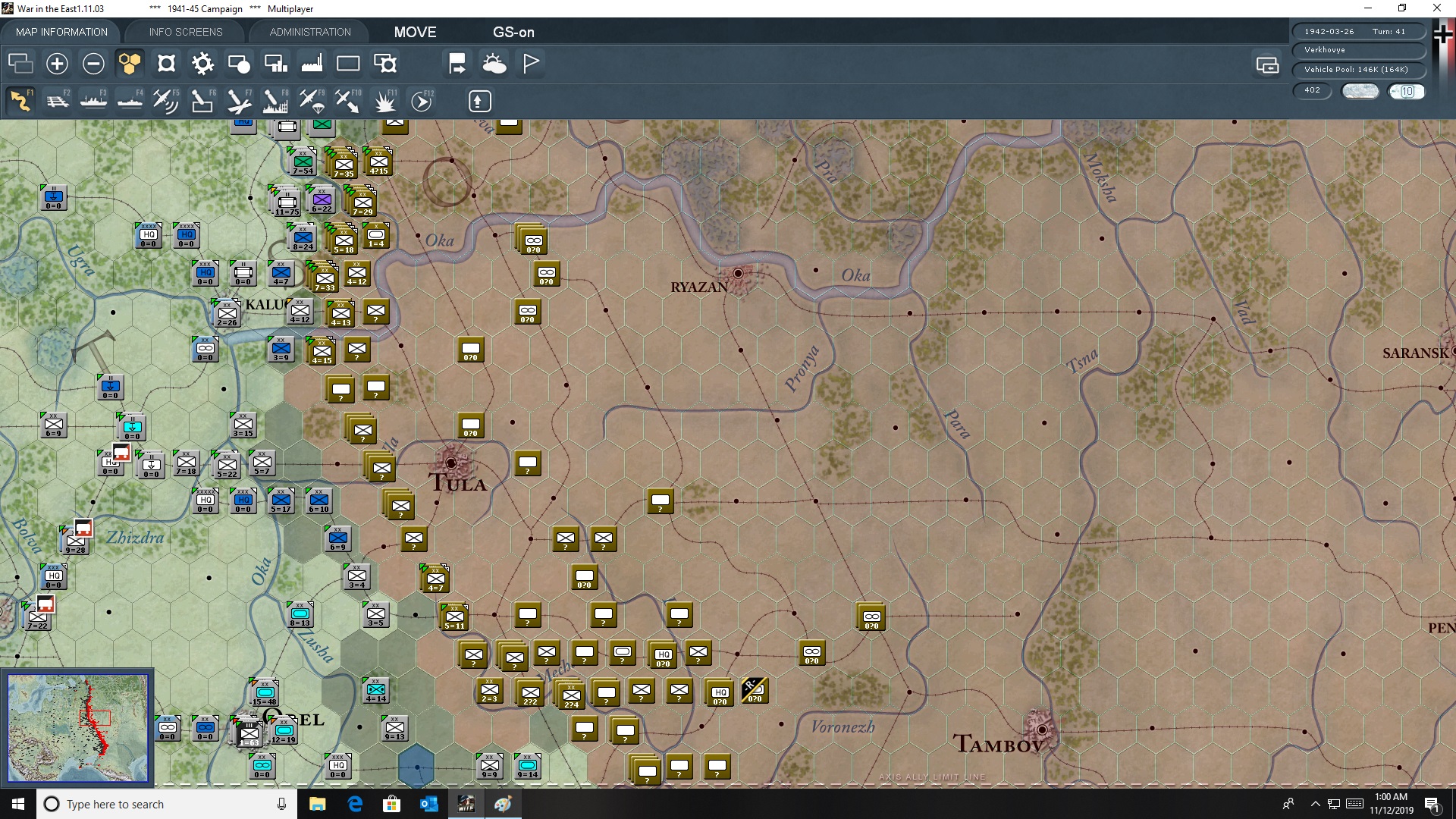Zoom in with the plus icon
Viewport: 1456px width, 819px height.
pyautogui.click(x=57, y=64)
